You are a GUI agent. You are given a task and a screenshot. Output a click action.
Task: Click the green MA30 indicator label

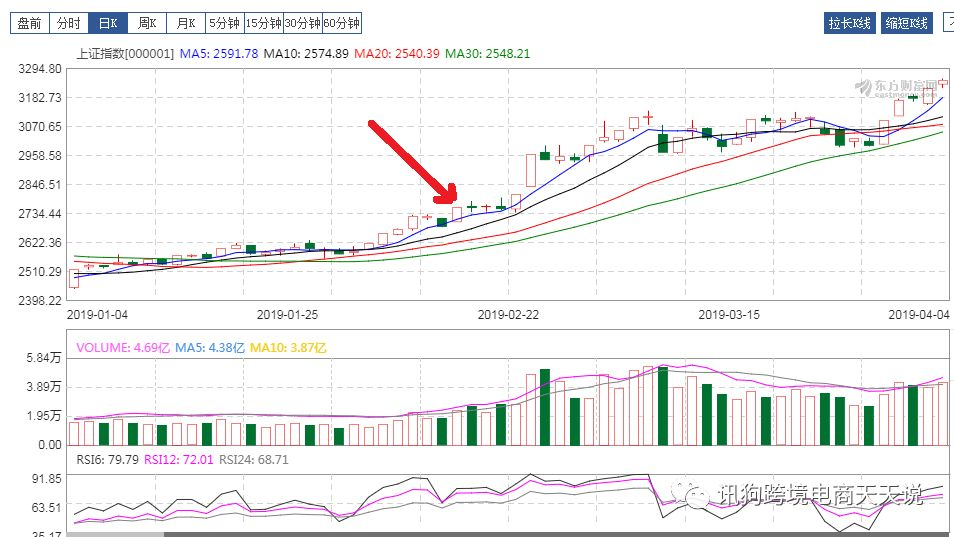point(487,53)
